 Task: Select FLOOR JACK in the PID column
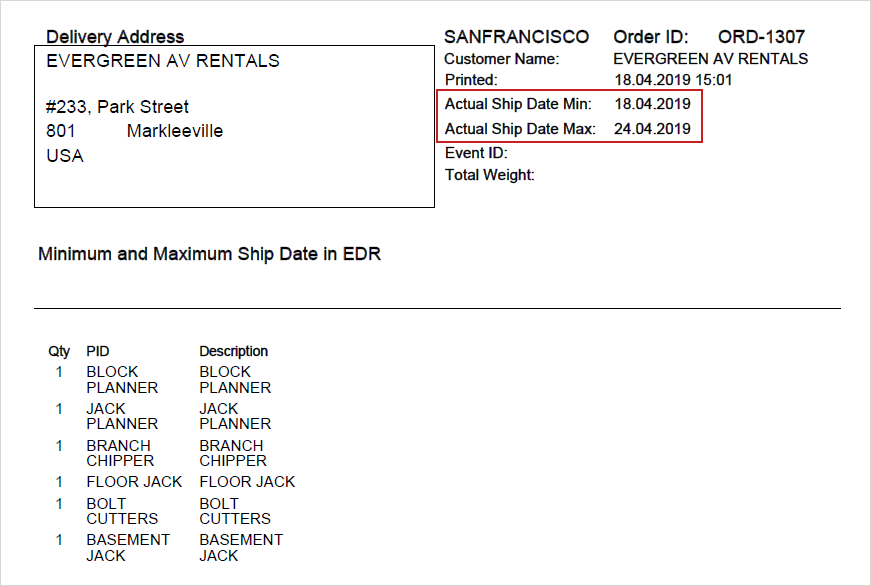(134, 482)
